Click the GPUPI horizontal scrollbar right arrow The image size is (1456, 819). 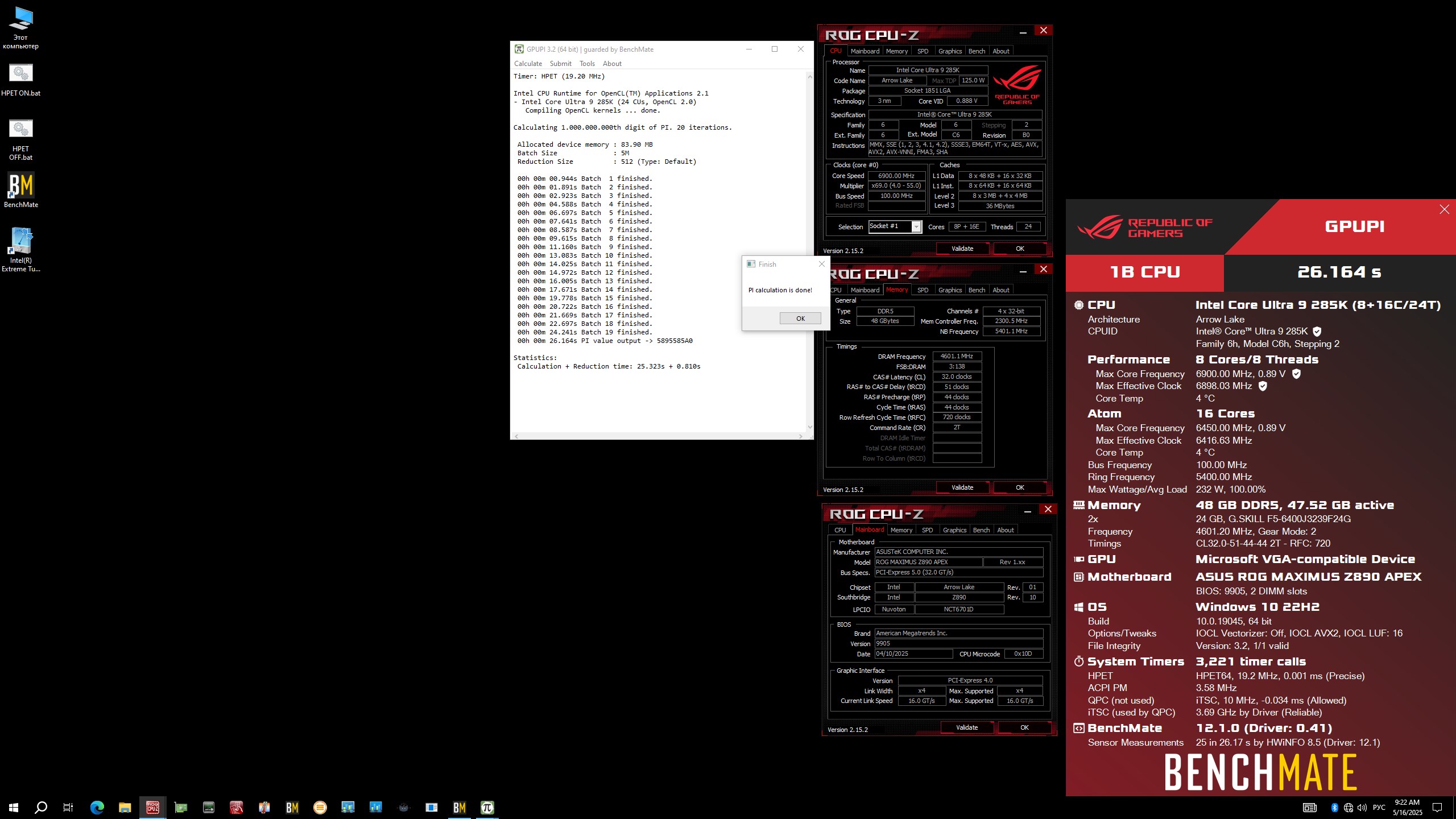(800, 436)
